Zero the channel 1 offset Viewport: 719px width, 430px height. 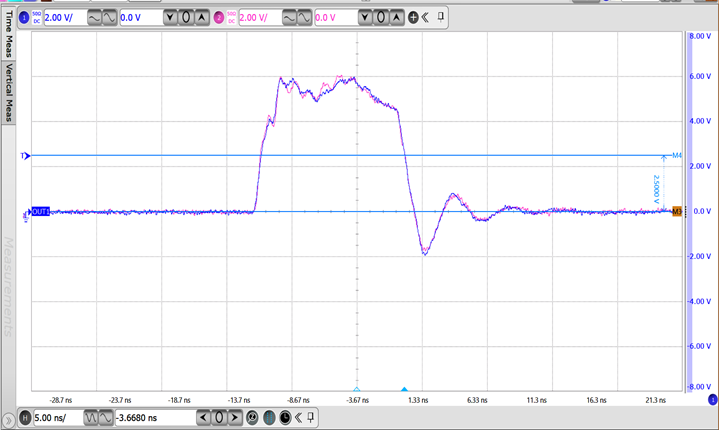pyautogui.click(x=186, y=18)
